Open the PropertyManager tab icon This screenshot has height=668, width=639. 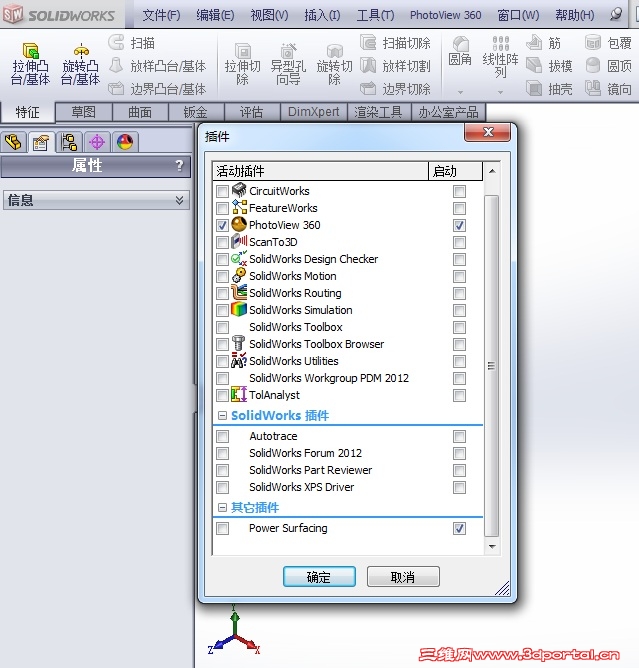(x=41, y=142)
